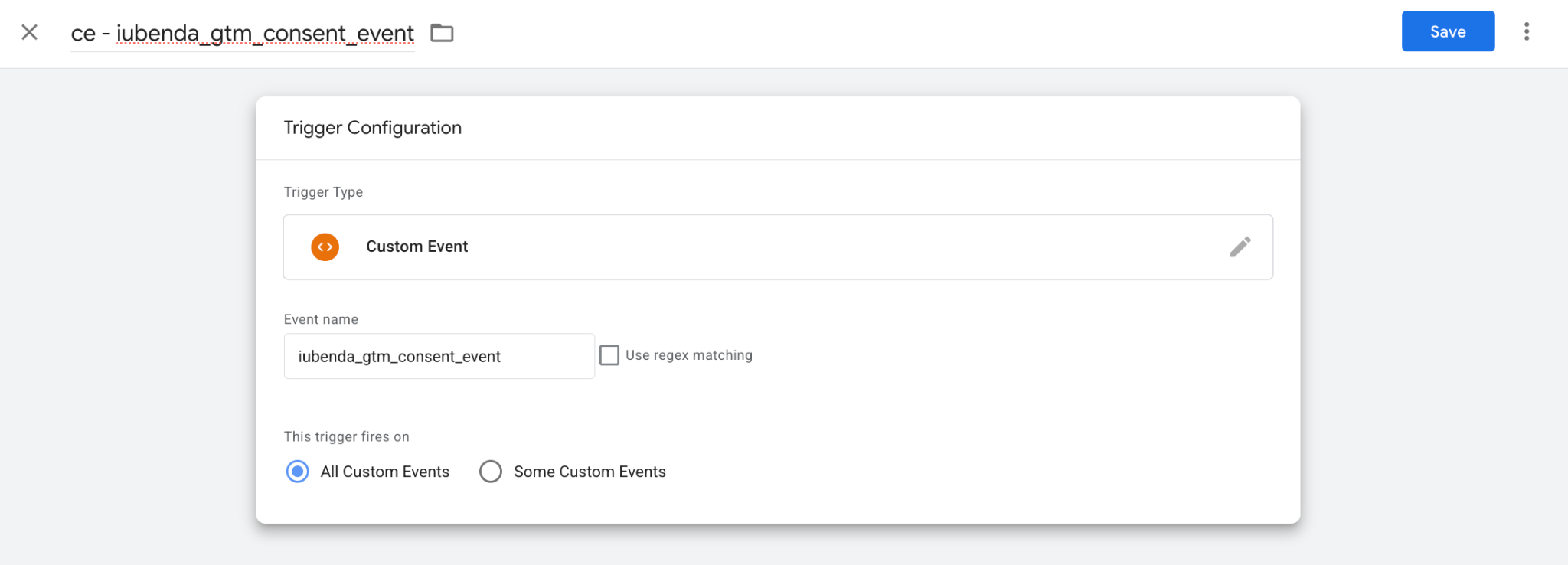Click the Event name label above the field
1568x565 pixels.
321,319
